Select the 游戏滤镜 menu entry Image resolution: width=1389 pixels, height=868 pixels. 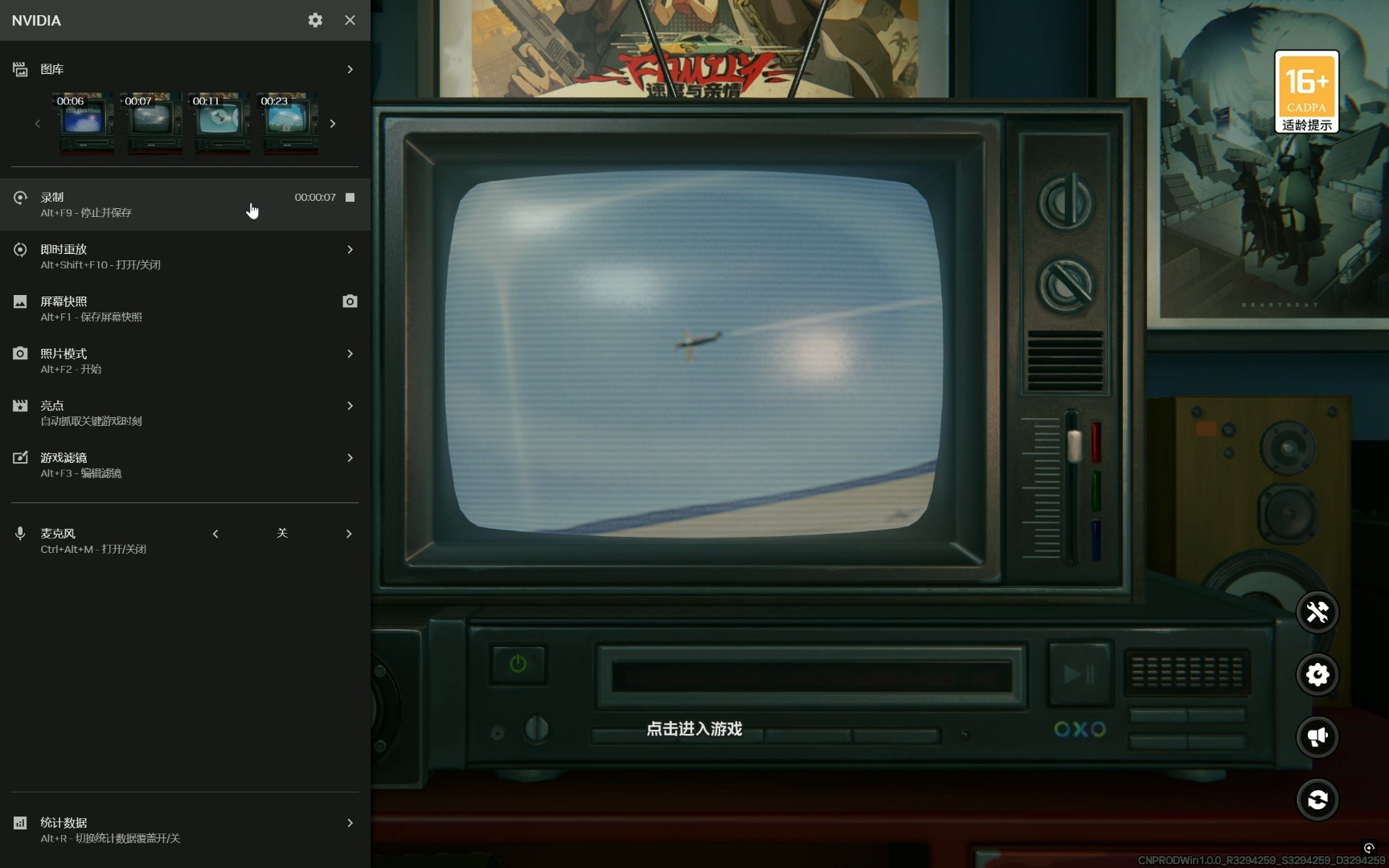point(185,465)
